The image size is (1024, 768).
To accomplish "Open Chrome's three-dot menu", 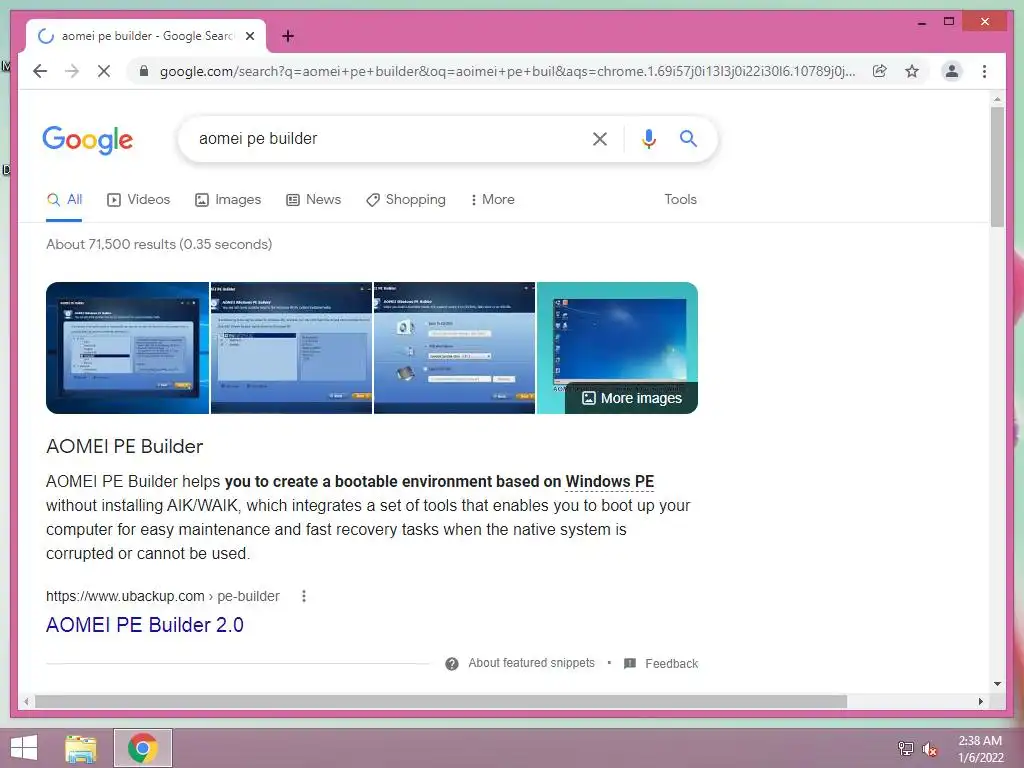I will click(984, 71).
